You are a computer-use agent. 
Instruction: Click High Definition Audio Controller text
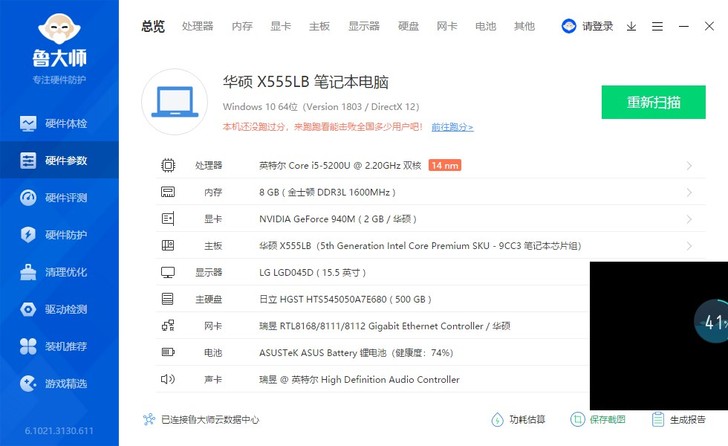[x=359, y=379]
